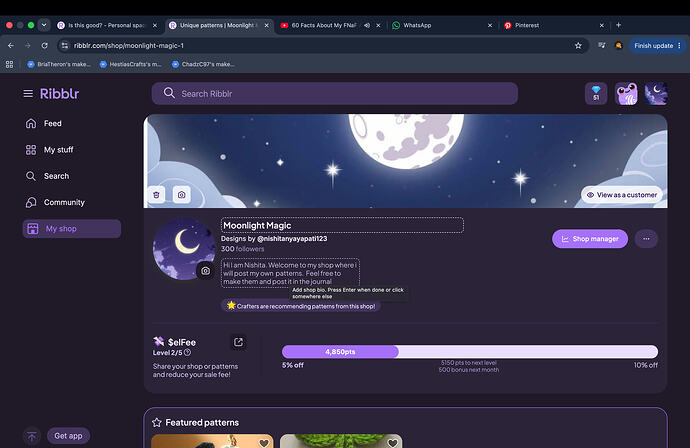Reload the page
The height and width of the screenshot is (448, 690).
44,45
